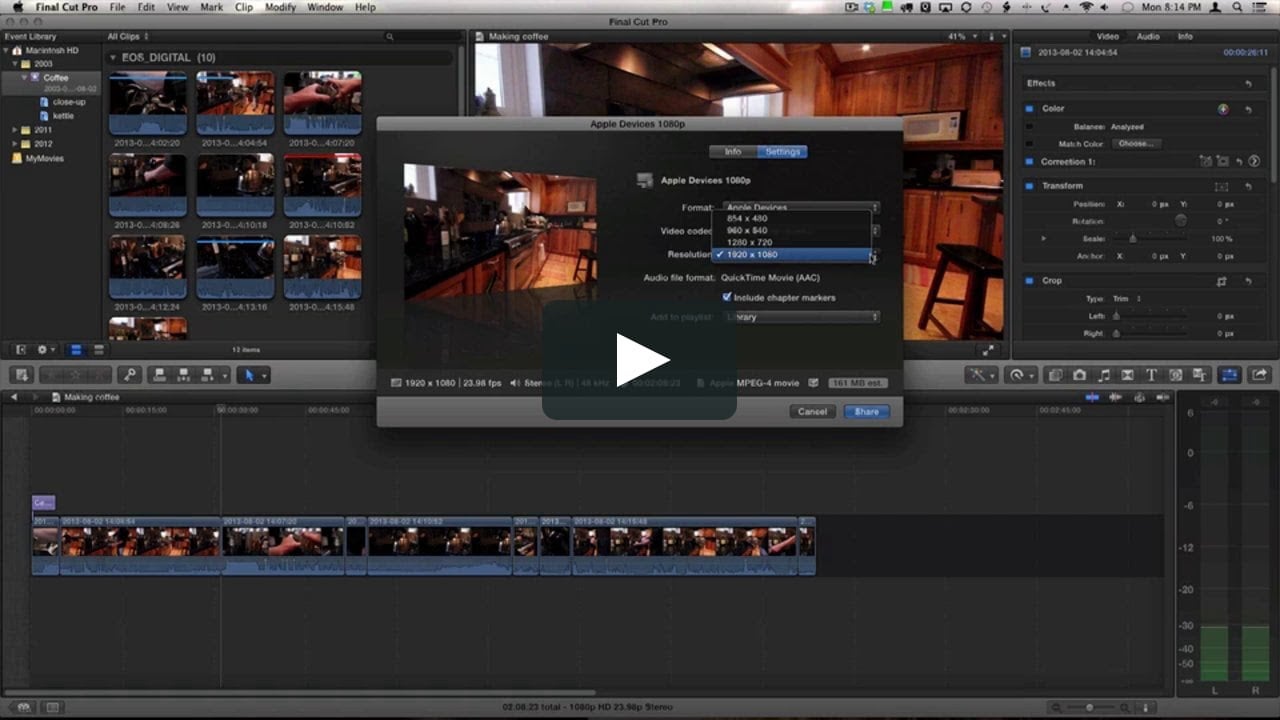Image resolution: width=1280 pixels, height=720 pixels.
Task: Open the generators browser icon
Action: coord(1176,375)
